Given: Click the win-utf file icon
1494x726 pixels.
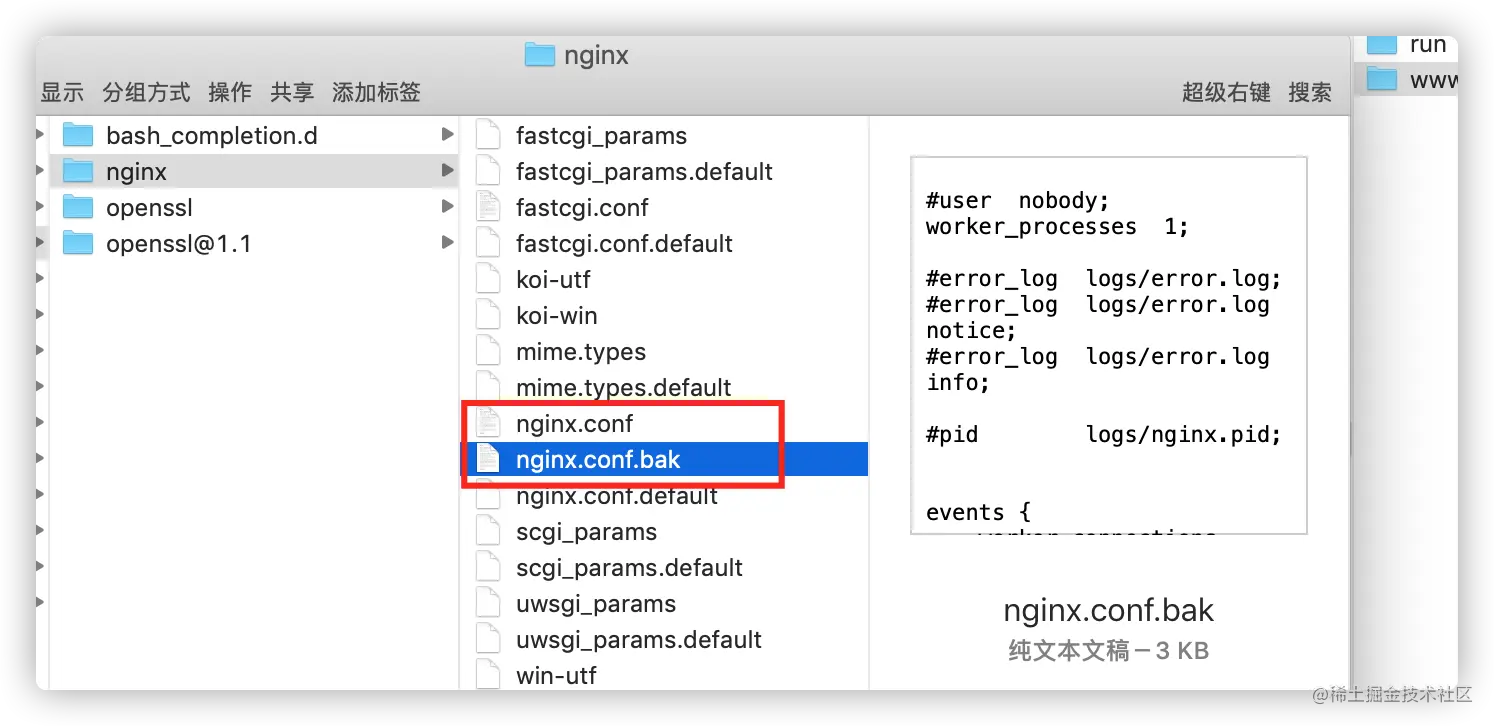Looking at the screenshot, I should pyautogui.click(x=487, y=674).
